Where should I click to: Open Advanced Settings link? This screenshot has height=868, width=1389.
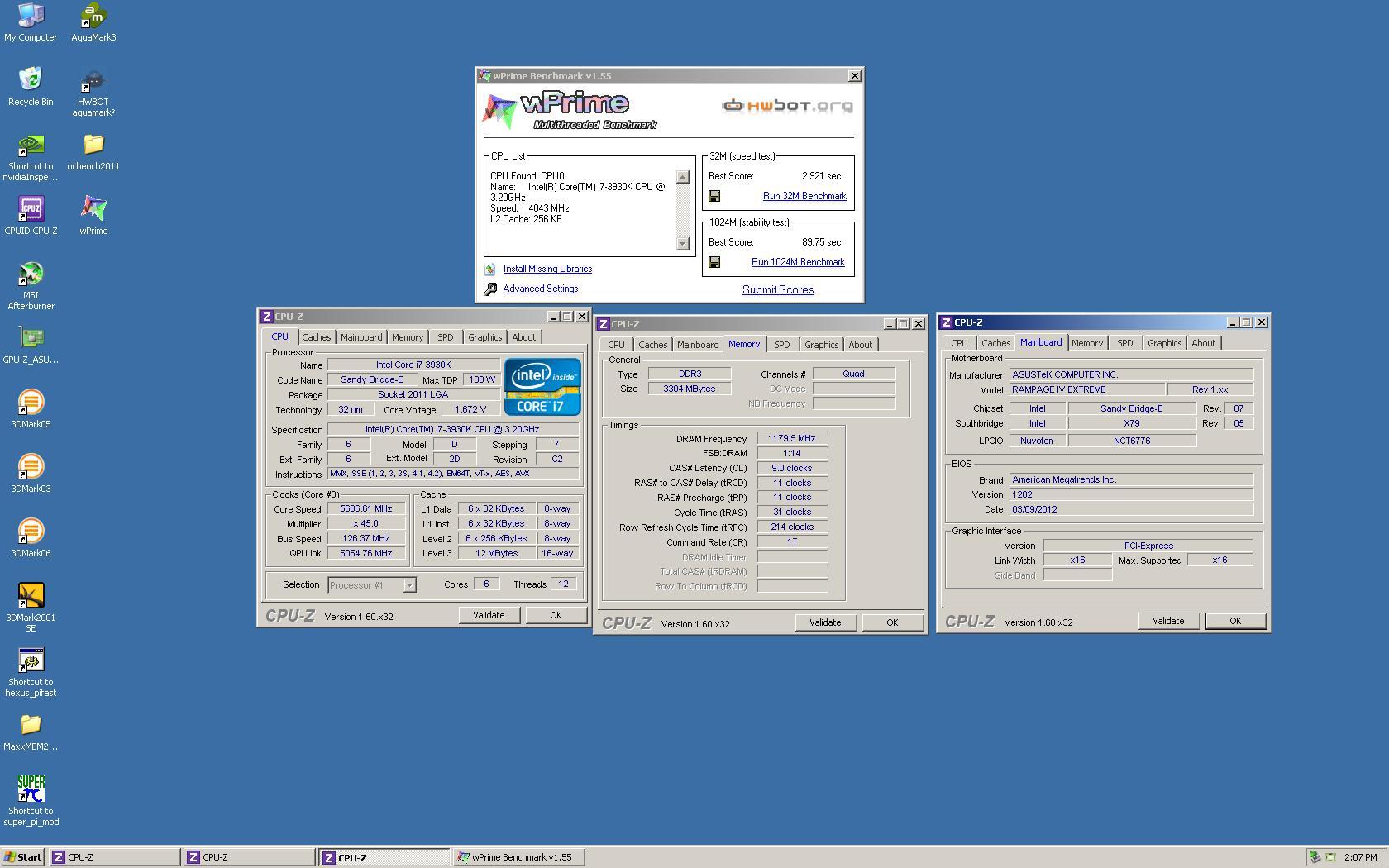[x=541, y=289]
